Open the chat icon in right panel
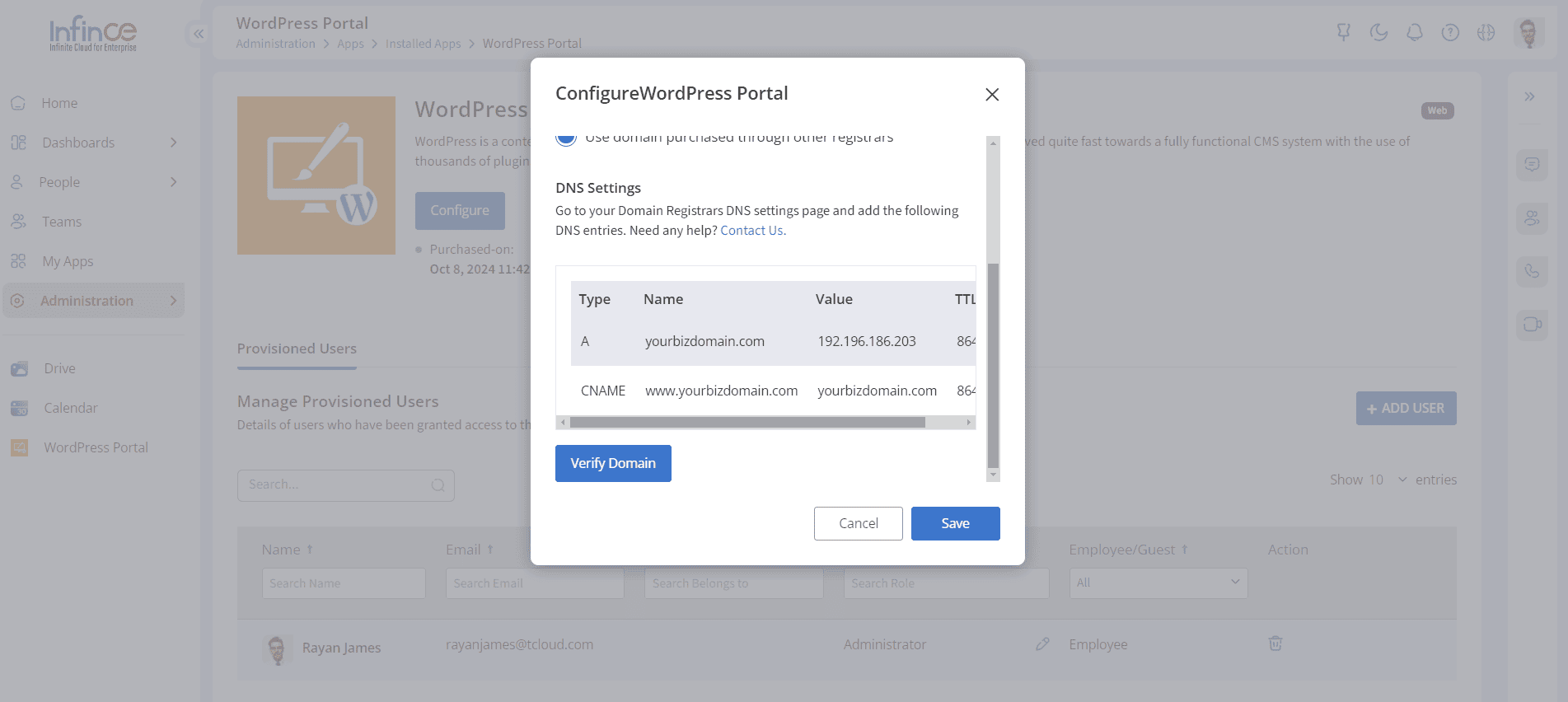1568x702 pixels. pyautogui.click(x=1532, y=165)
